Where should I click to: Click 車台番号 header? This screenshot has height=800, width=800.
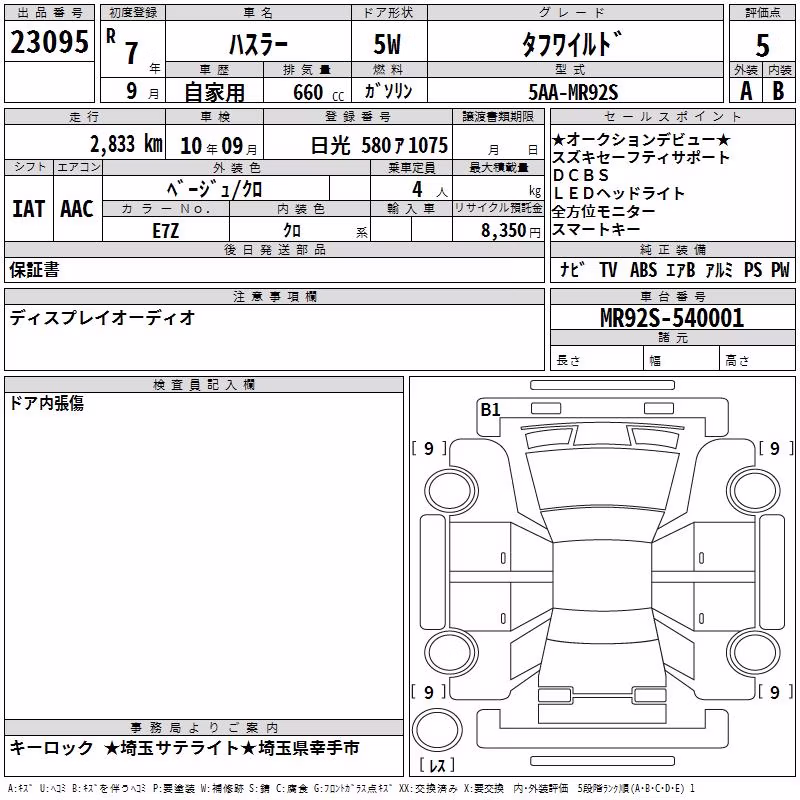click(x=672, y=296)
